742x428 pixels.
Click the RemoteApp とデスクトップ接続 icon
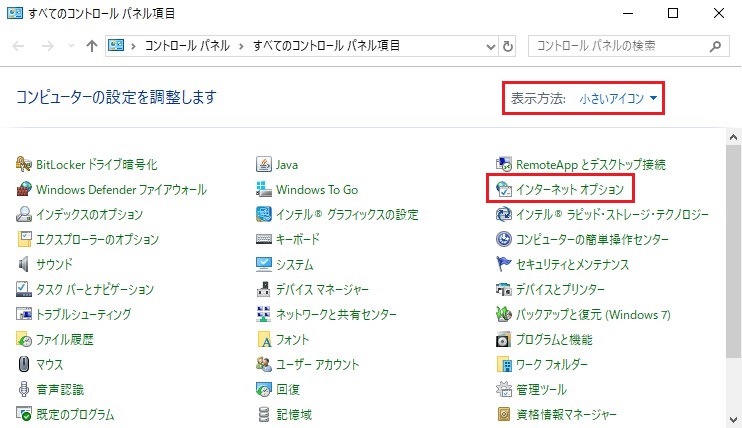504,164
